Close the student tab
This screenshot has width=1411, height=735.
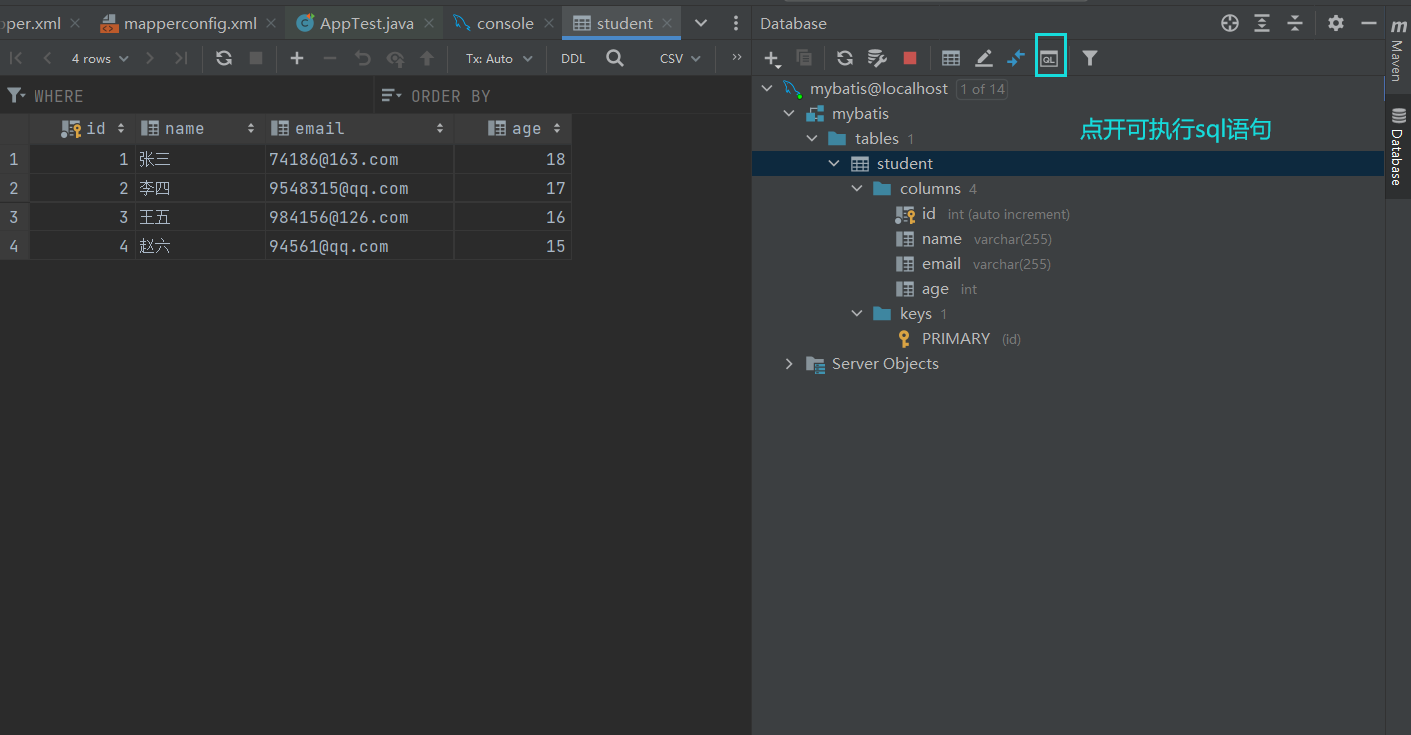click(668, 23)
